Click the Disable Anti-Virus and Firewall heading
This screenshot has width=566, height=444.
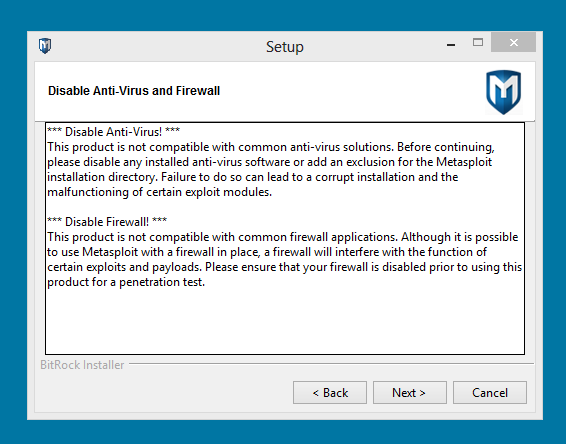134,91
